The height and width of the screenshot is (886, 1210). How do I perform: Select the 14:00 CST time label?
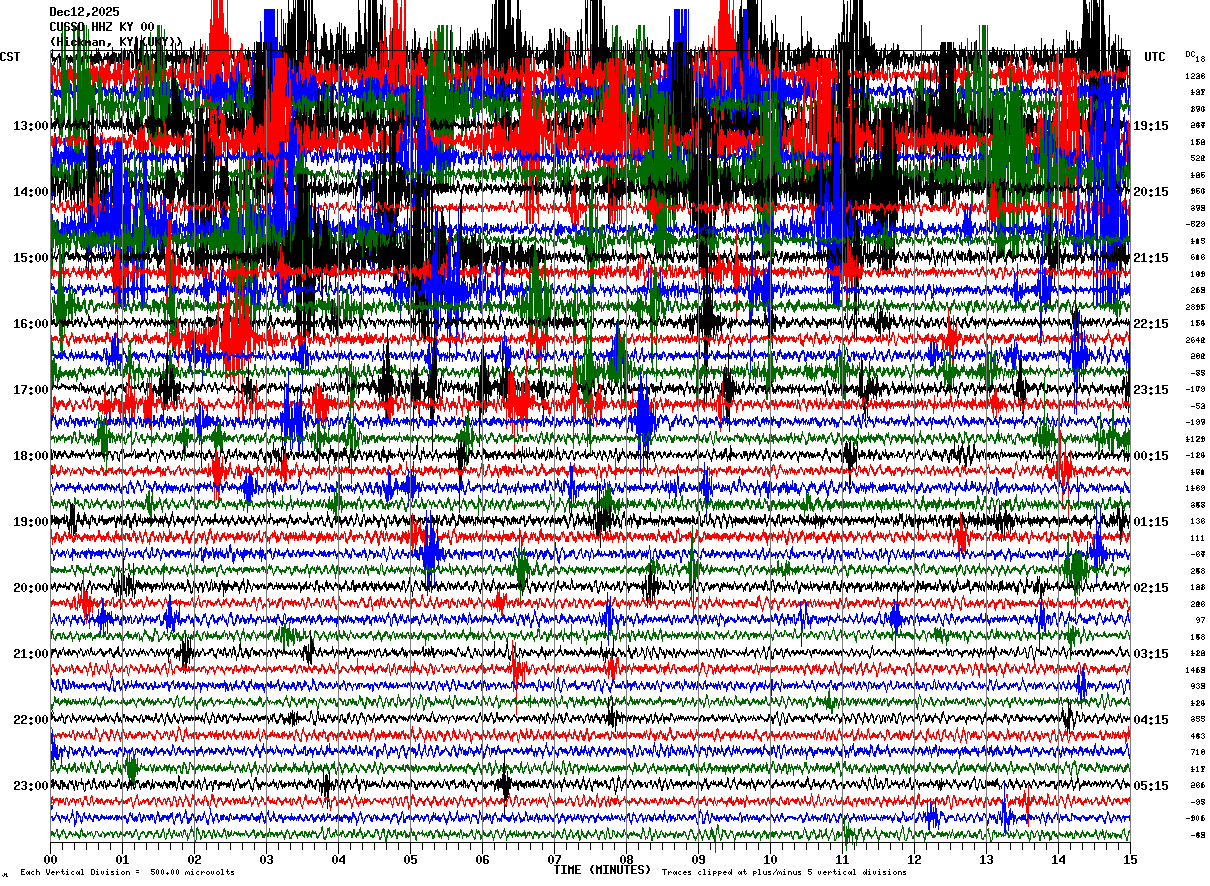coord(31,192)
